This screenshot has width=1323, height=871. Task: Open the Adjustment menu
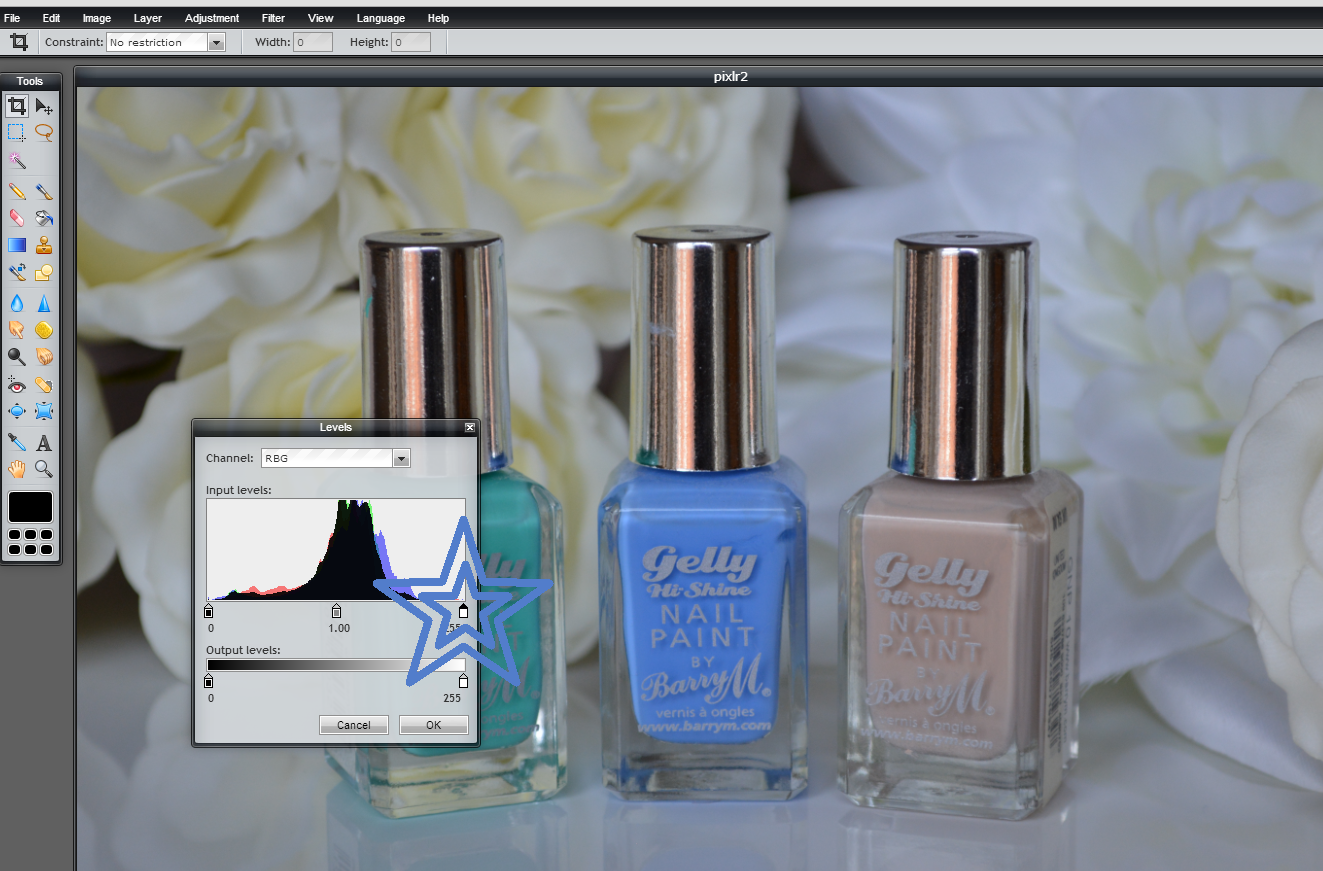pyautogui.click(x=212, y=18)
